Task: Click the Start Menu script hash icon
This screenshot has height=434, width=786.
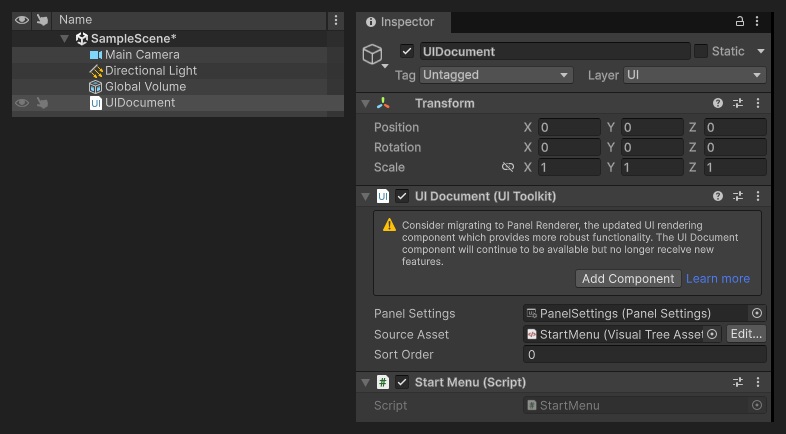Action: pyautogui.click(x=383, y=382)
